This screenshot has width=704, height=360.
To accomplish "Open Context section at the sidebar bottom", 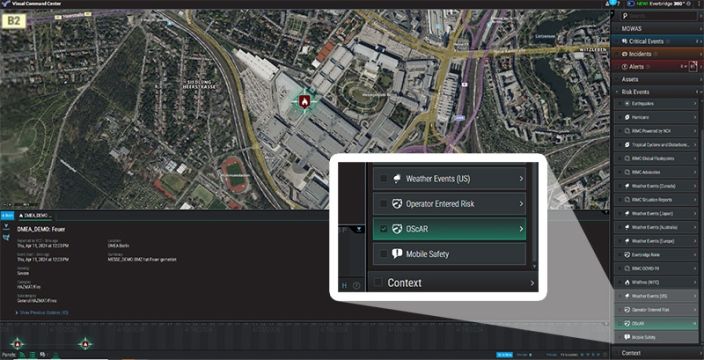I will pyautogui.click(x=657, y=353).
